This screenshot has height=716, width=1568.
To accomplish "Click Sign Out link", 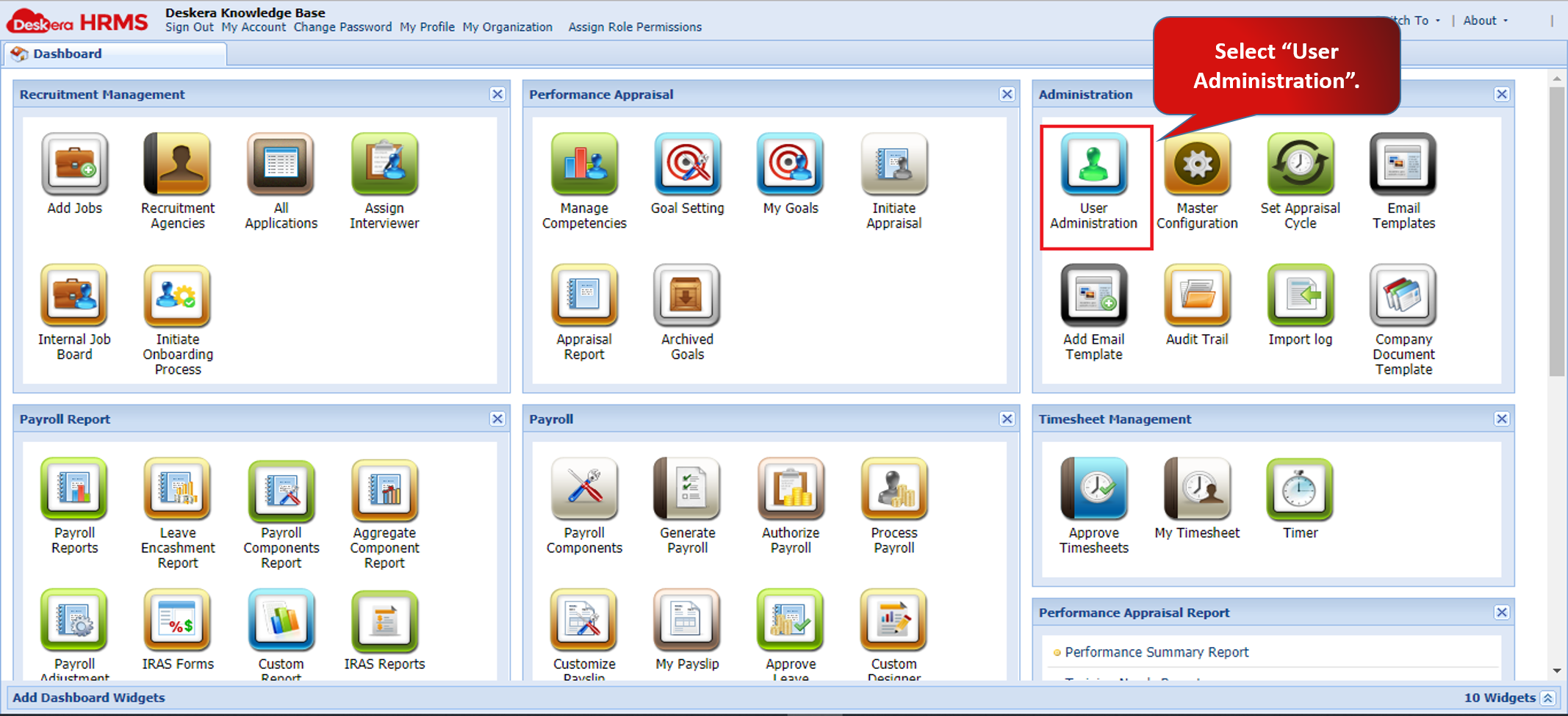I will pyautogui.click(x=189, y=27).
